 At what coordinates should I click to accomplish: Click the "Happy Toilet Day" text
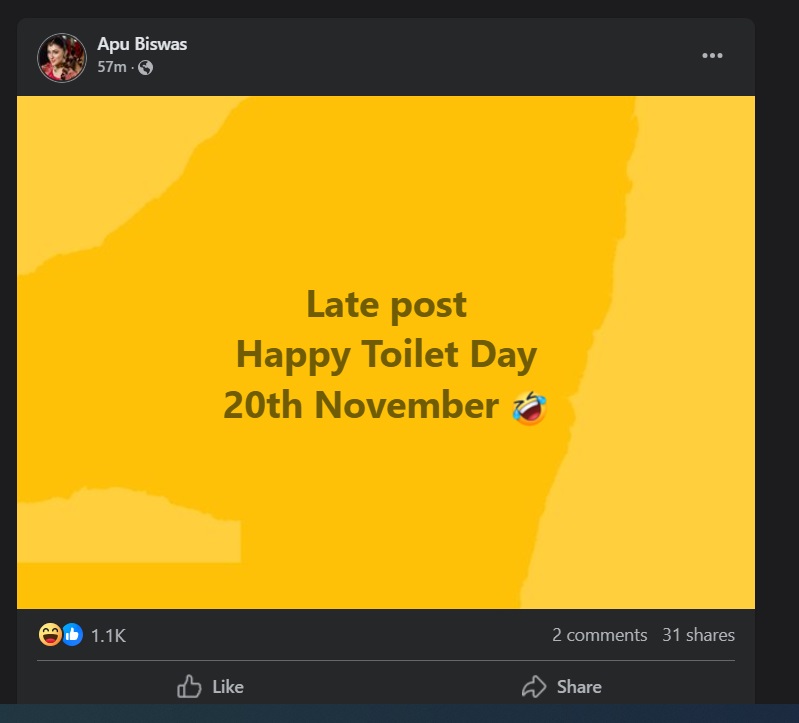[386, 355]
